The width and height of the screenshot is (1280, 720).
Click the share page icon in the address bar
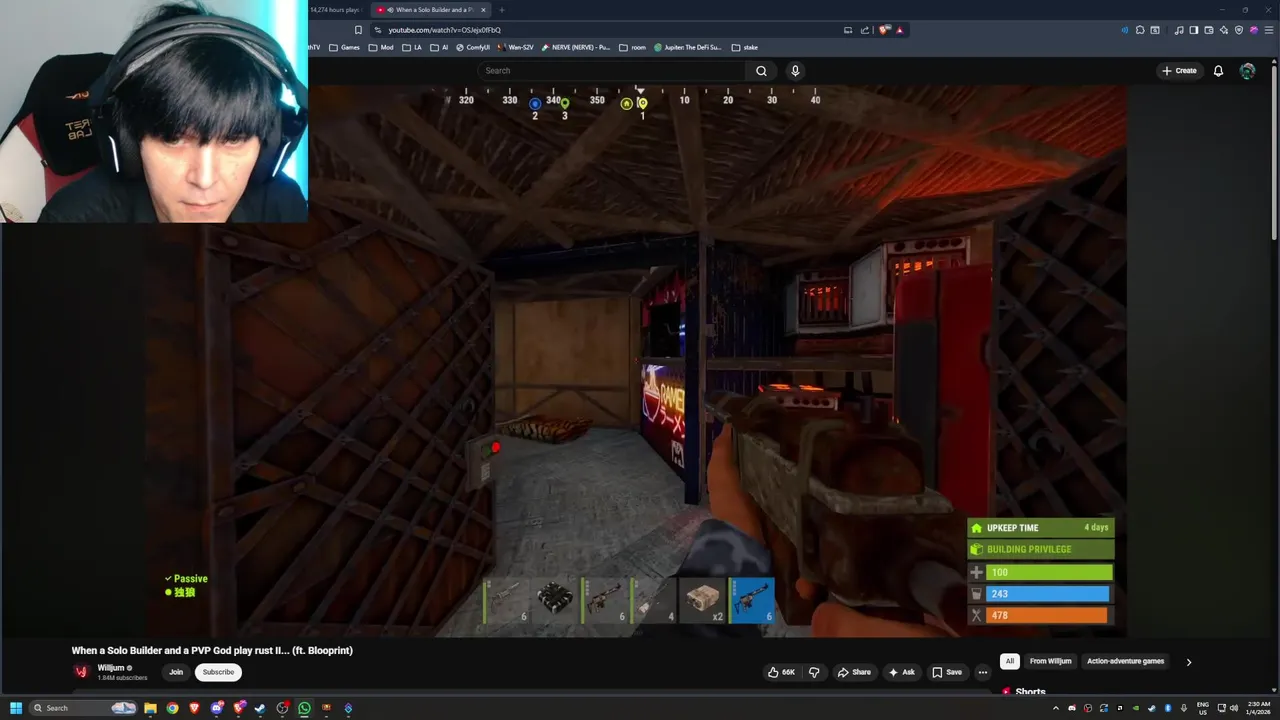pos(865,30)
